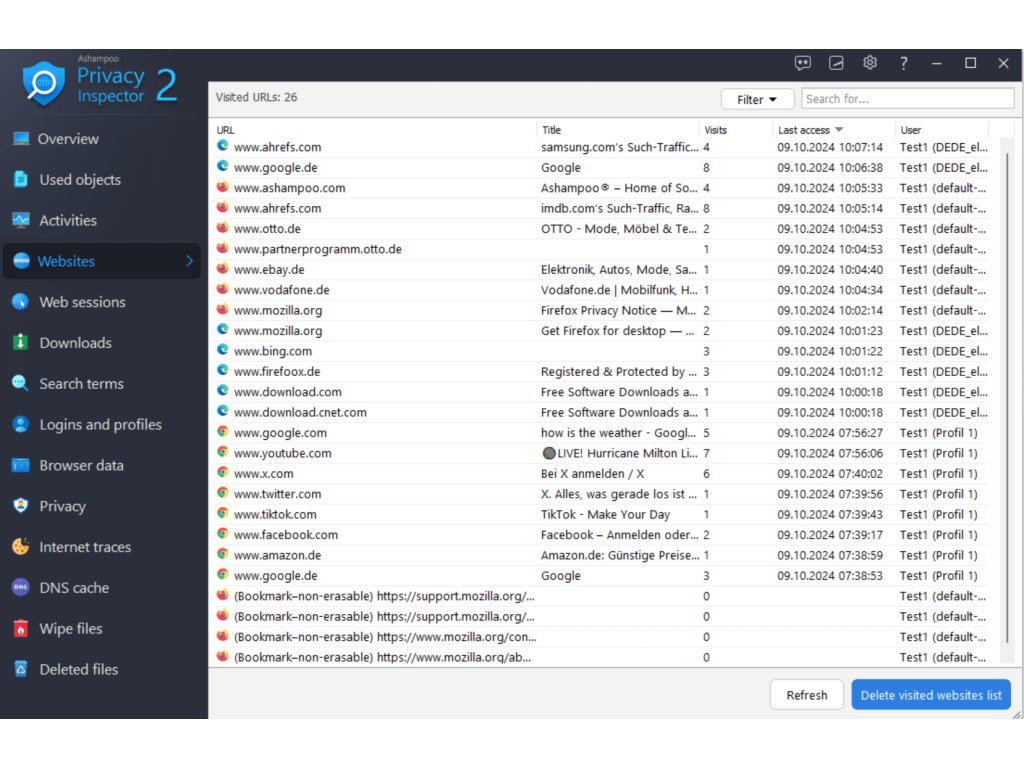Click the DNS cache icon

pos(21,587)
